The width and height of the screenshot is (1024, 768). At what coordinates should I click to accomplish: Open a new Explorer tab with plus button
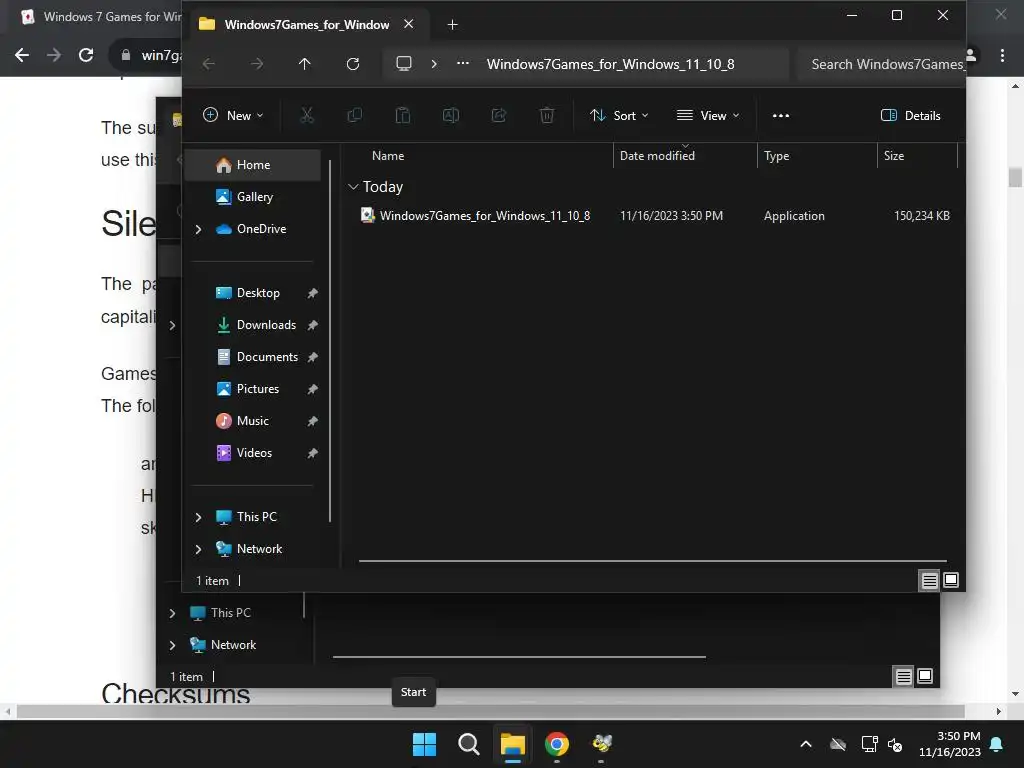[452, 24]
